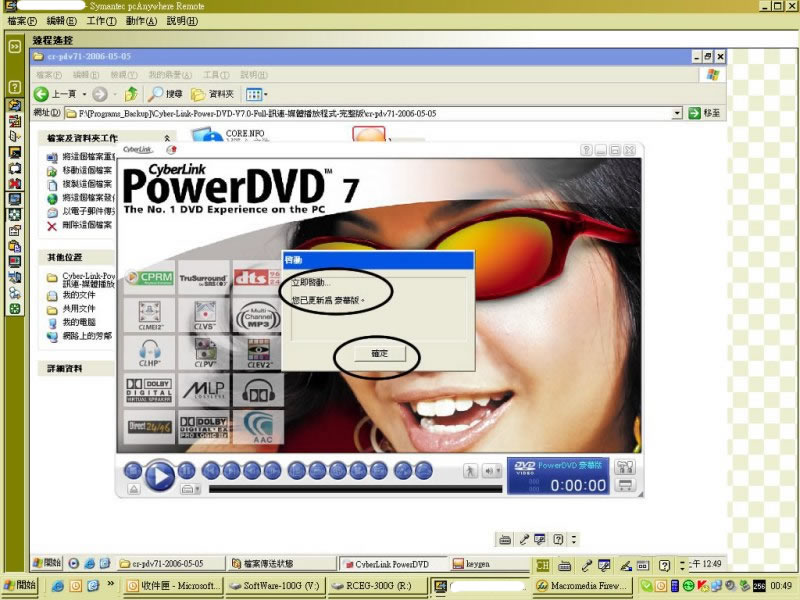This screenshot has width=800, height=600.
Task: Open 網路上的芳鄰 under other places
Action: 80,336
